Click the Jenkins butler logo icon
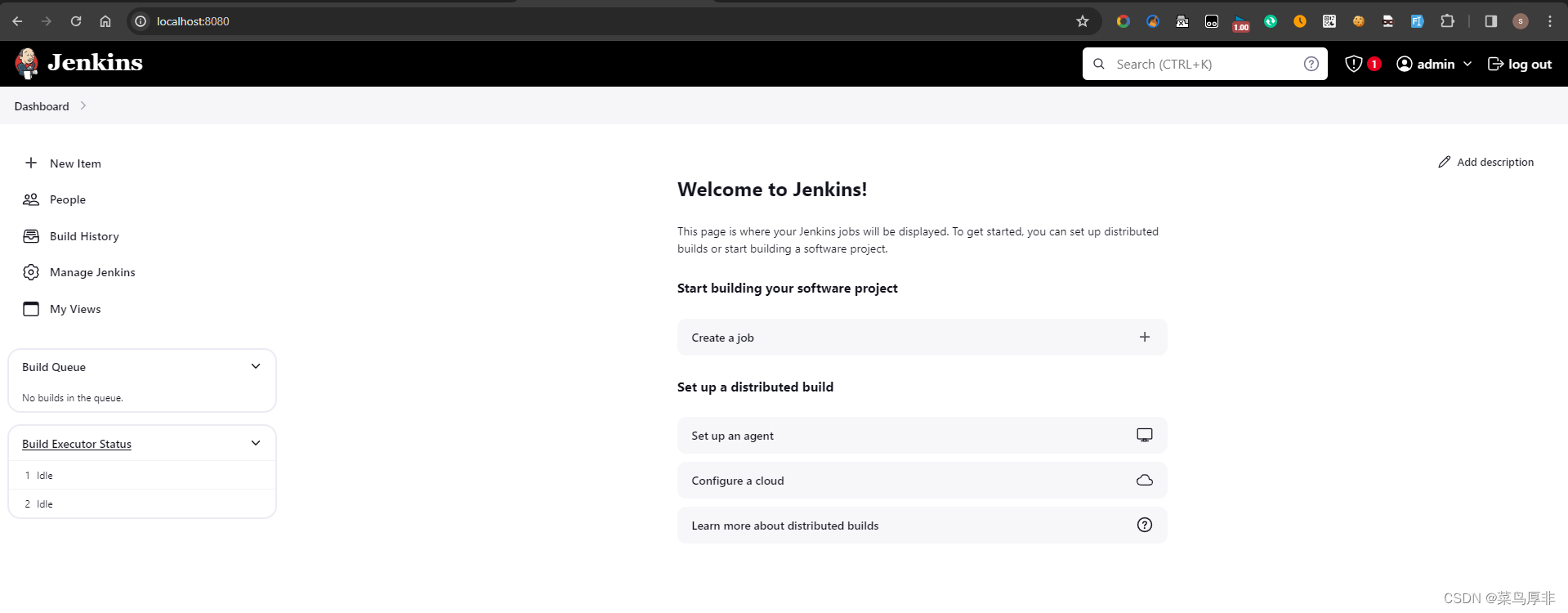 27,63
